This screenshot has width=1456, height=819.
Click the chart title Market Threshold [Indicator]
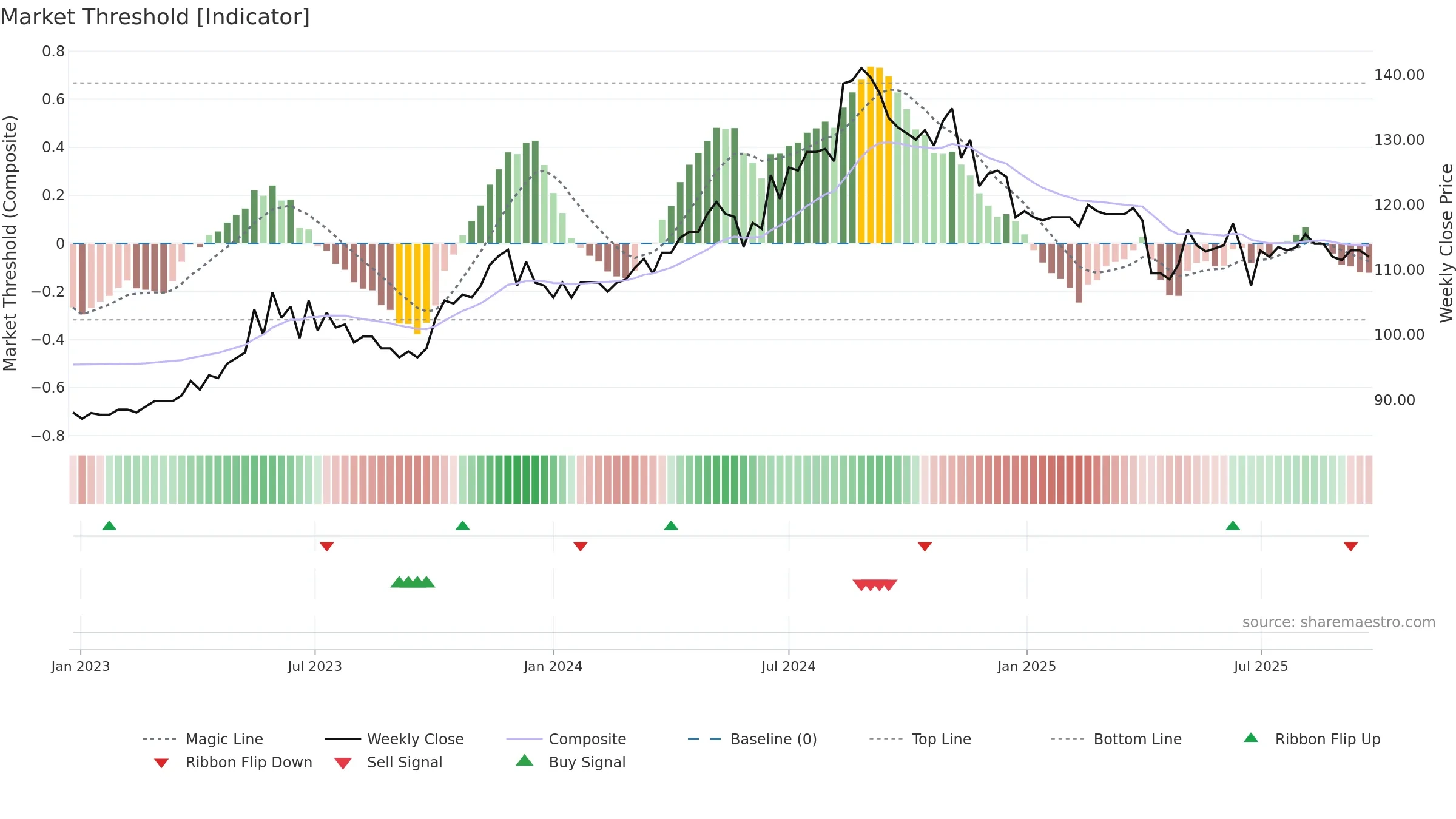tap(155, 17)
